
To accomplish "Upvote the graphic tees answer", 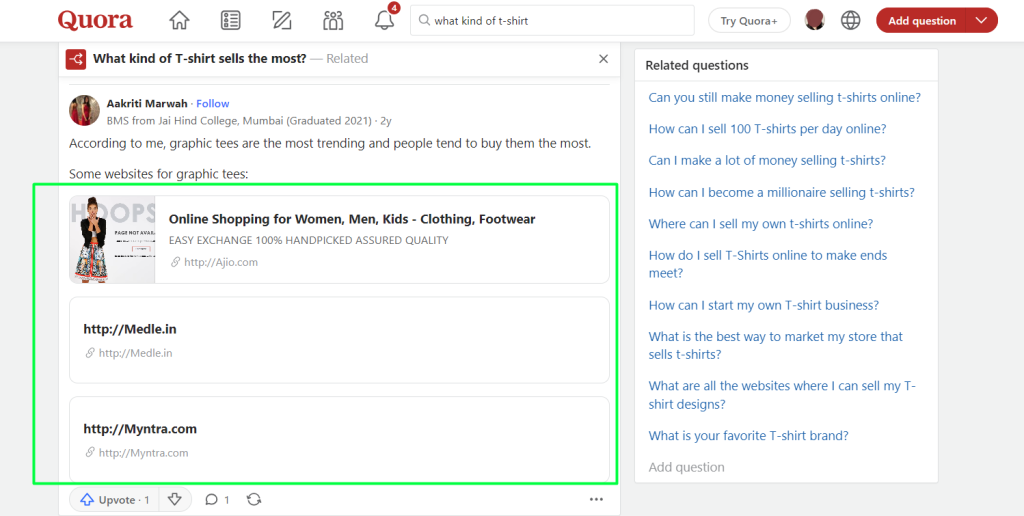I will pos(113,499).
